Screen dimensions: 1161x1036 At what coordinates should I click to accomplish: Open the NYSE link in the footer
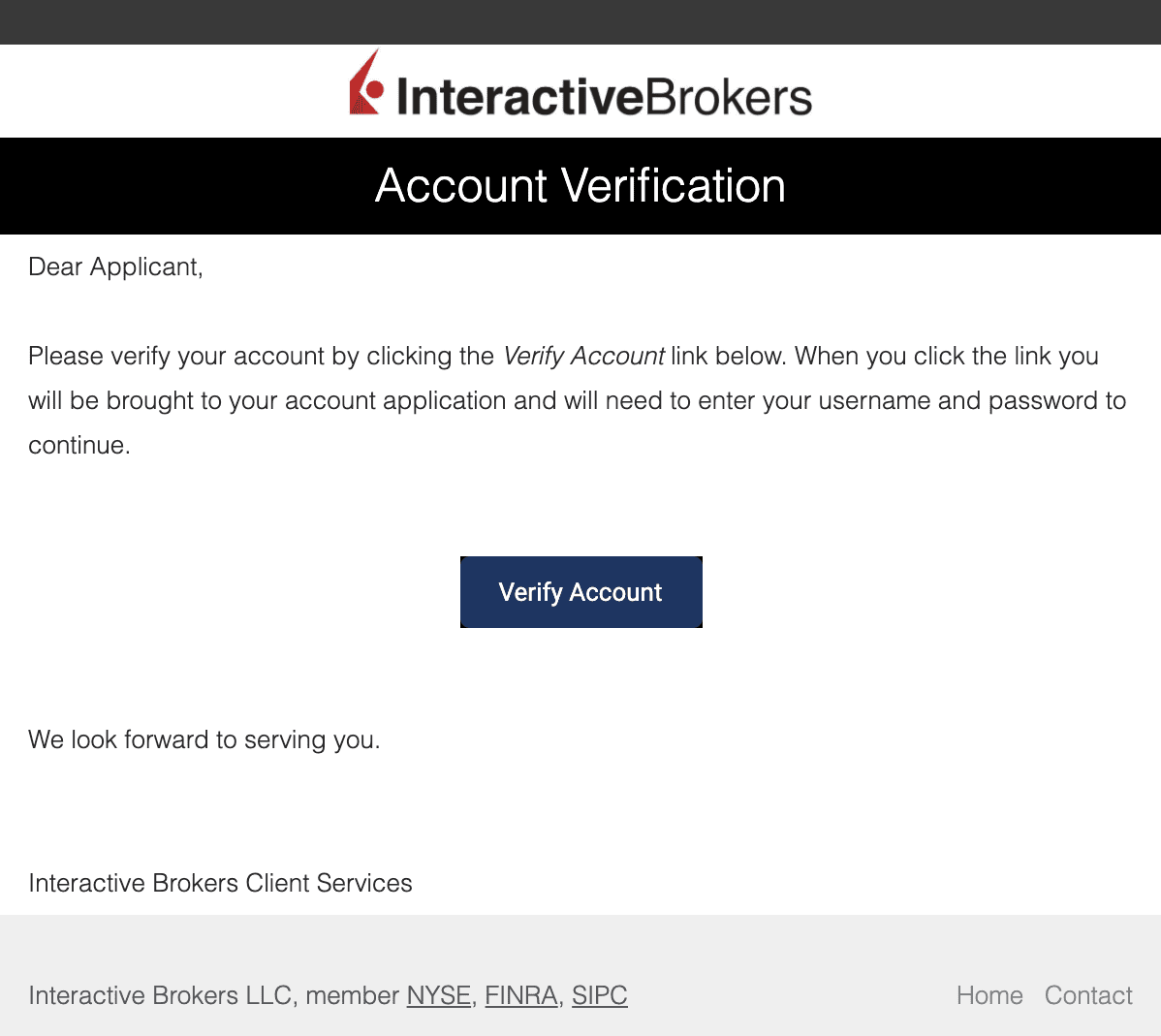pyautogui.click(x=438, y=995)
